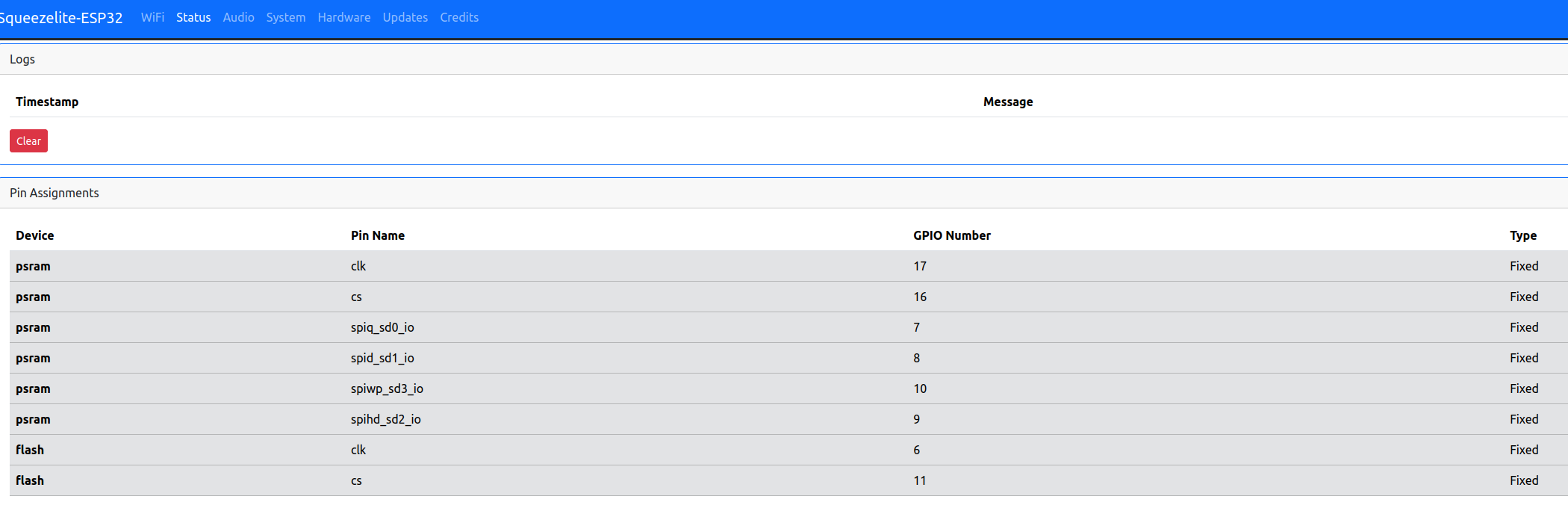The width and height of the screenshot is (1568, 514).
Task: Click the Logs panel header
Action: coord(22,59)
